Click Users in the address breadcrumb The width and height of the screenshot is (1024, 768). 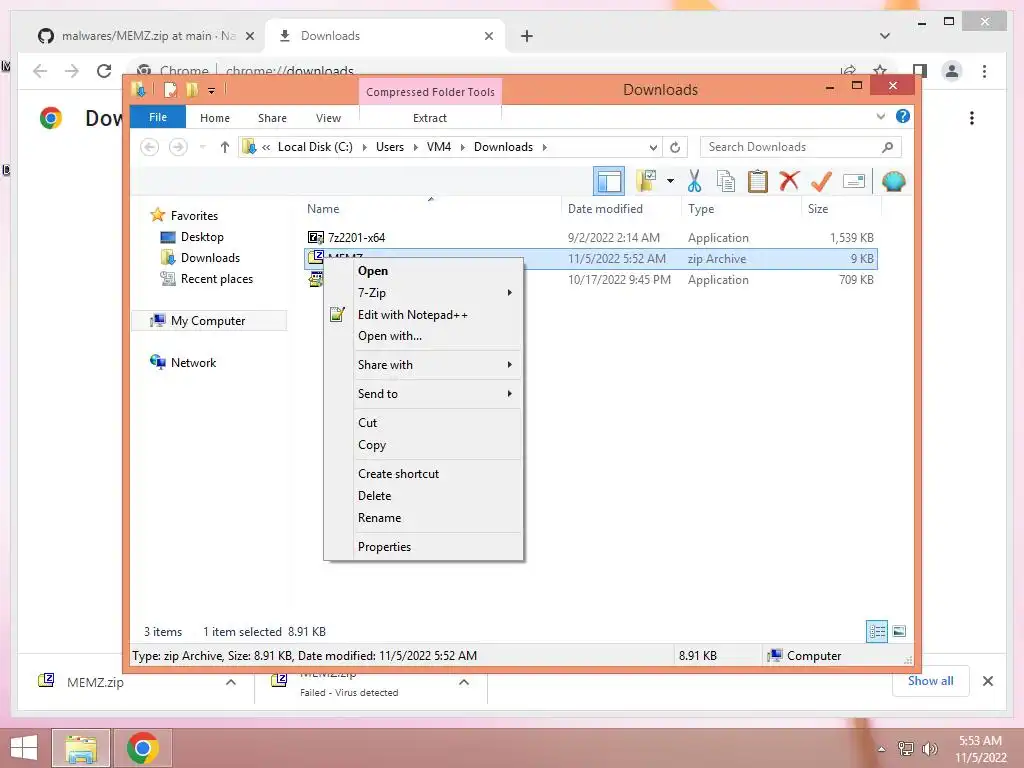click(x=390, y=147)
